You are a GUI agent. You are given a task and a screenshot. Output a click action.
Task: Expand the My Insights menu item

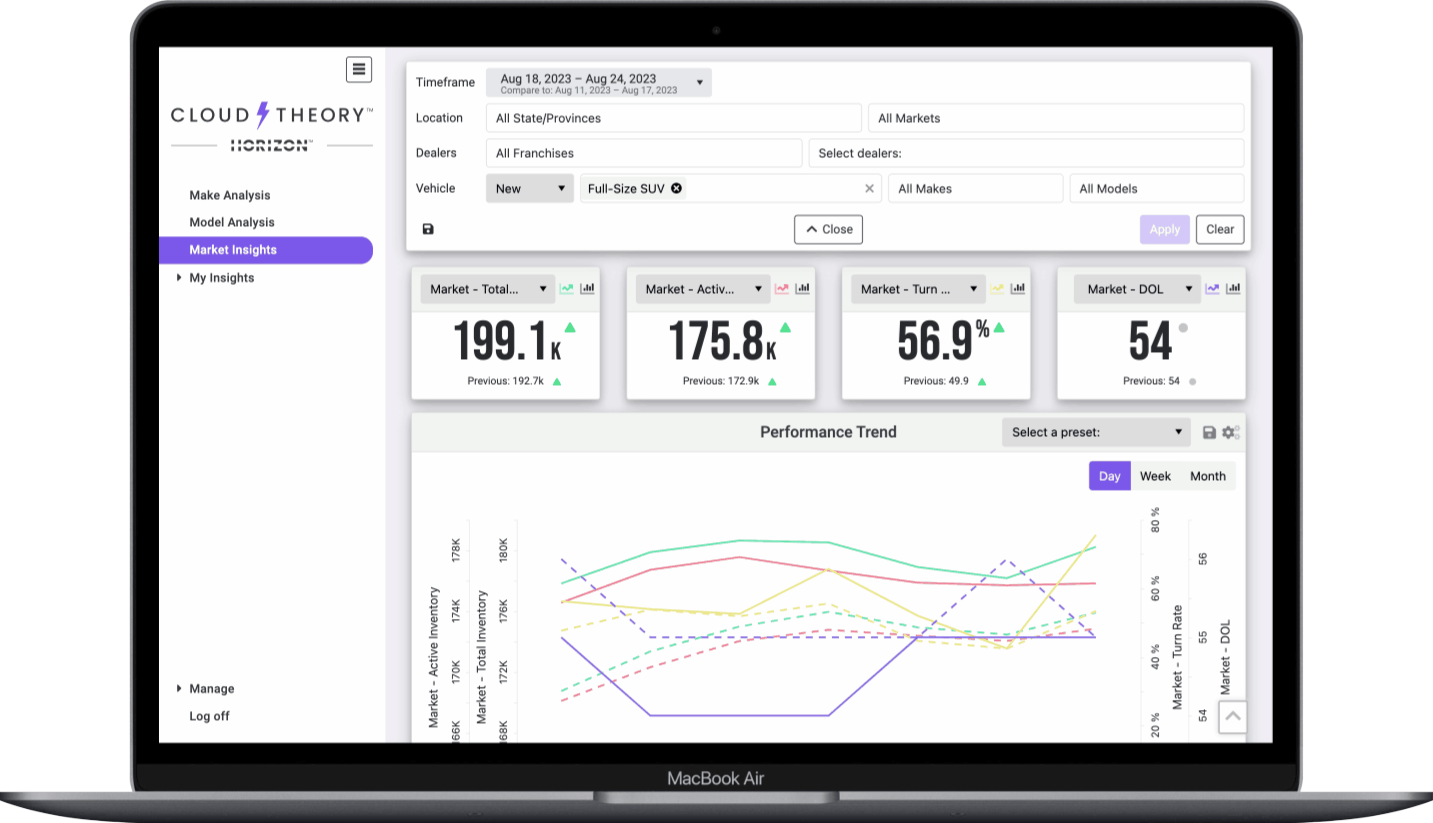(x=222, y=278)
